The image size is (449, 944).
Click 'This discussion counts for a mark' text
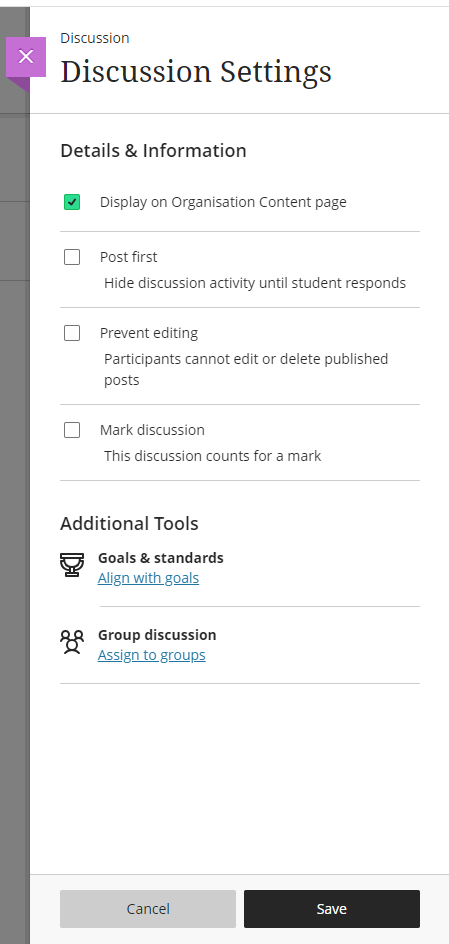(x=212, y=456)
